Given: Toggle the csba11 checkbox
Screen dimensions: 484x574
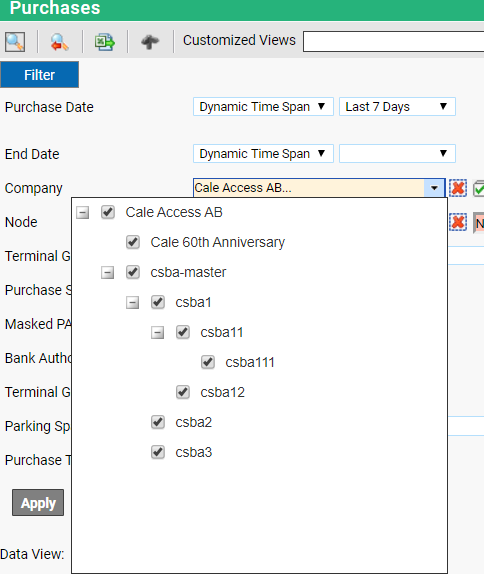Looking at the screenshot, I should [x=183, y=332].
